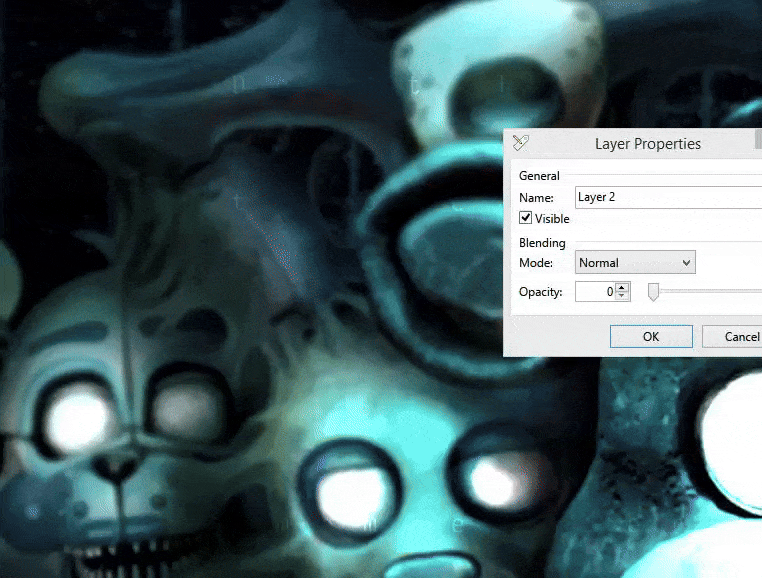Increase opacity with the up arrow

622,287
